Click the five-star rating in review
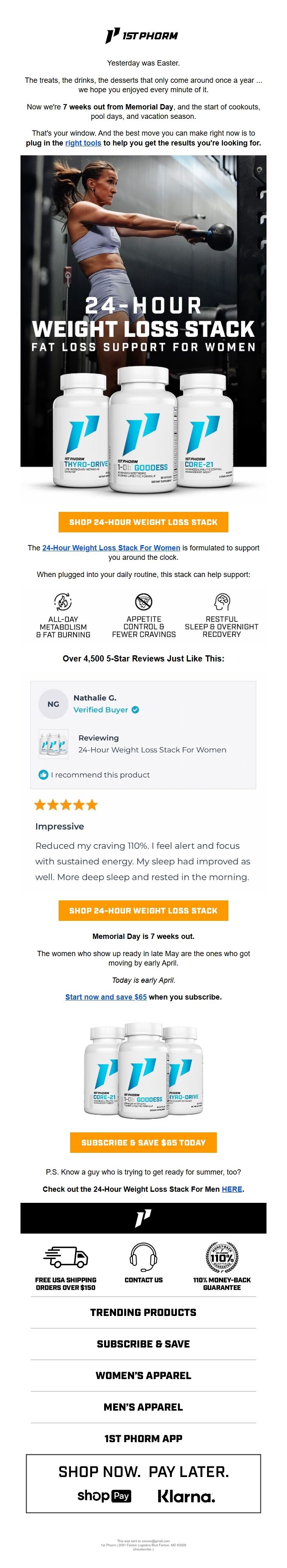The width and height of the screenshot is (287, 1568). (66, 805)
